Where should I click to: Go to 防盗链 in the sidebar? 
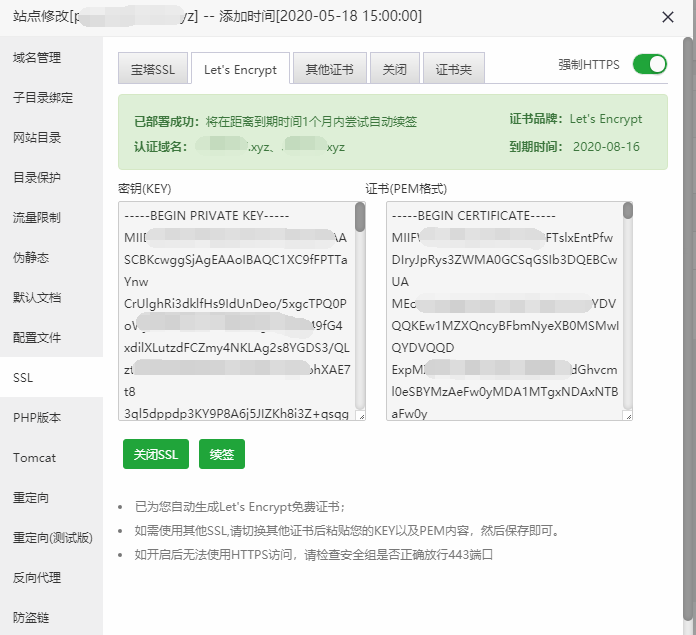click(31, 618)
